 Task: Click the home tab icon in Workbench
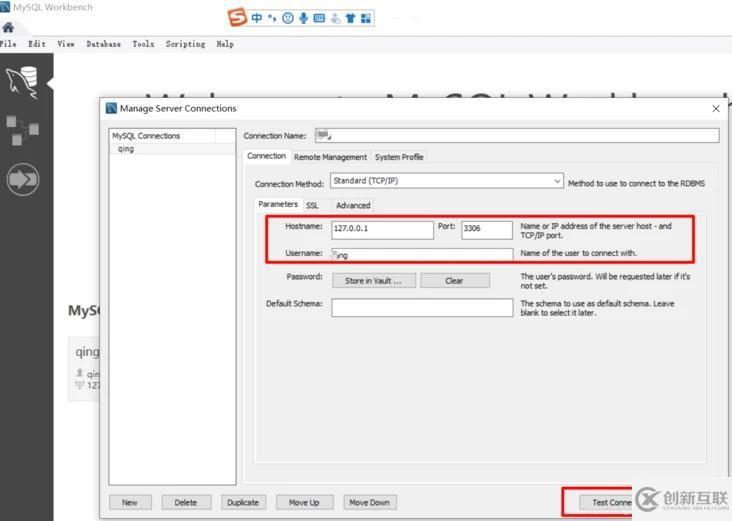(8, 28)
